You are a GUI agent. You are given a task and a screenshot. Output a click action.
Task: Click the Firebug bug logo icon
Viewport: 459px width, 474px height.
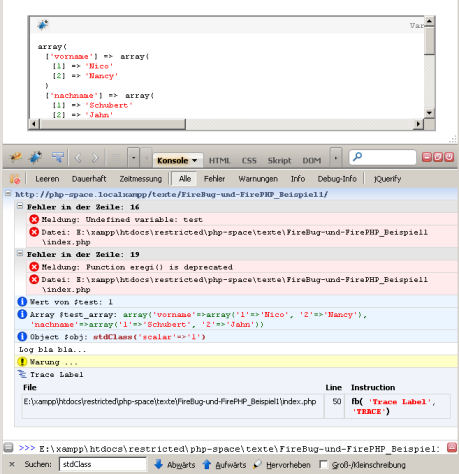coord(16,157)
